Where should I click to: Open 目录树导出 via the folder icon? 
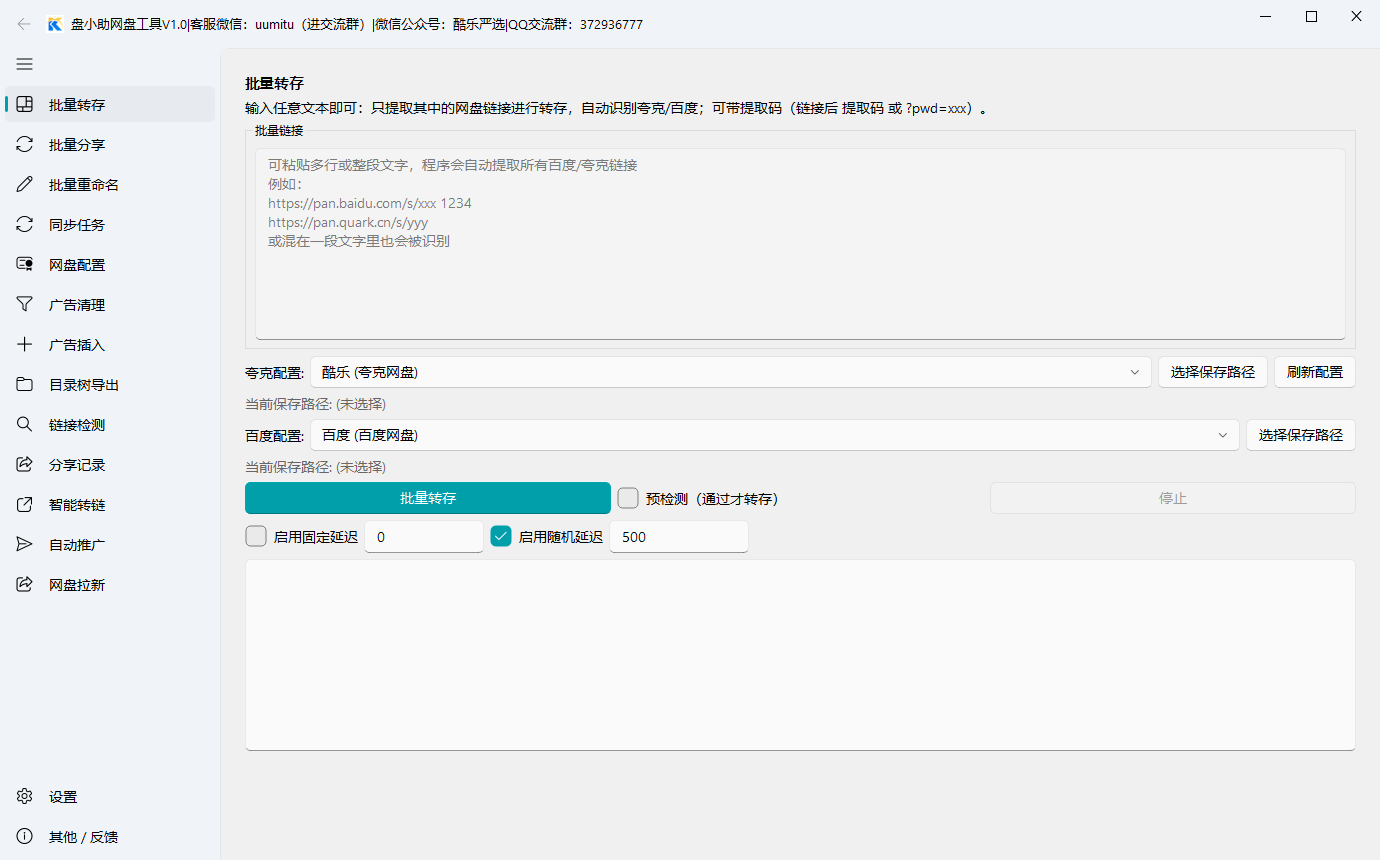(x=24, y=384)
